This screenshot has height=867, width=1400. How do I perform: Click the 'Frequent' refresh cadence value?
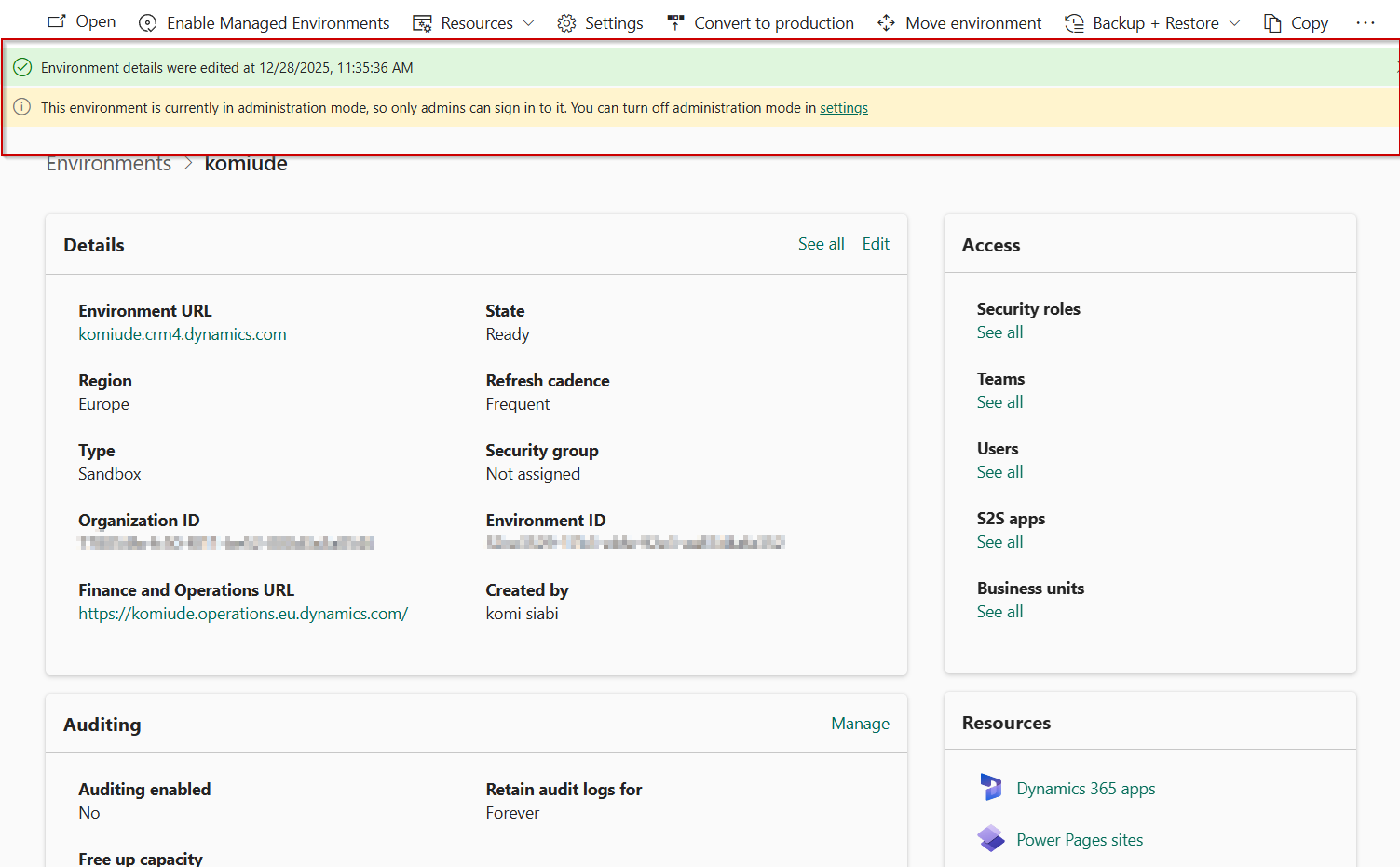[x=518, y=404]
